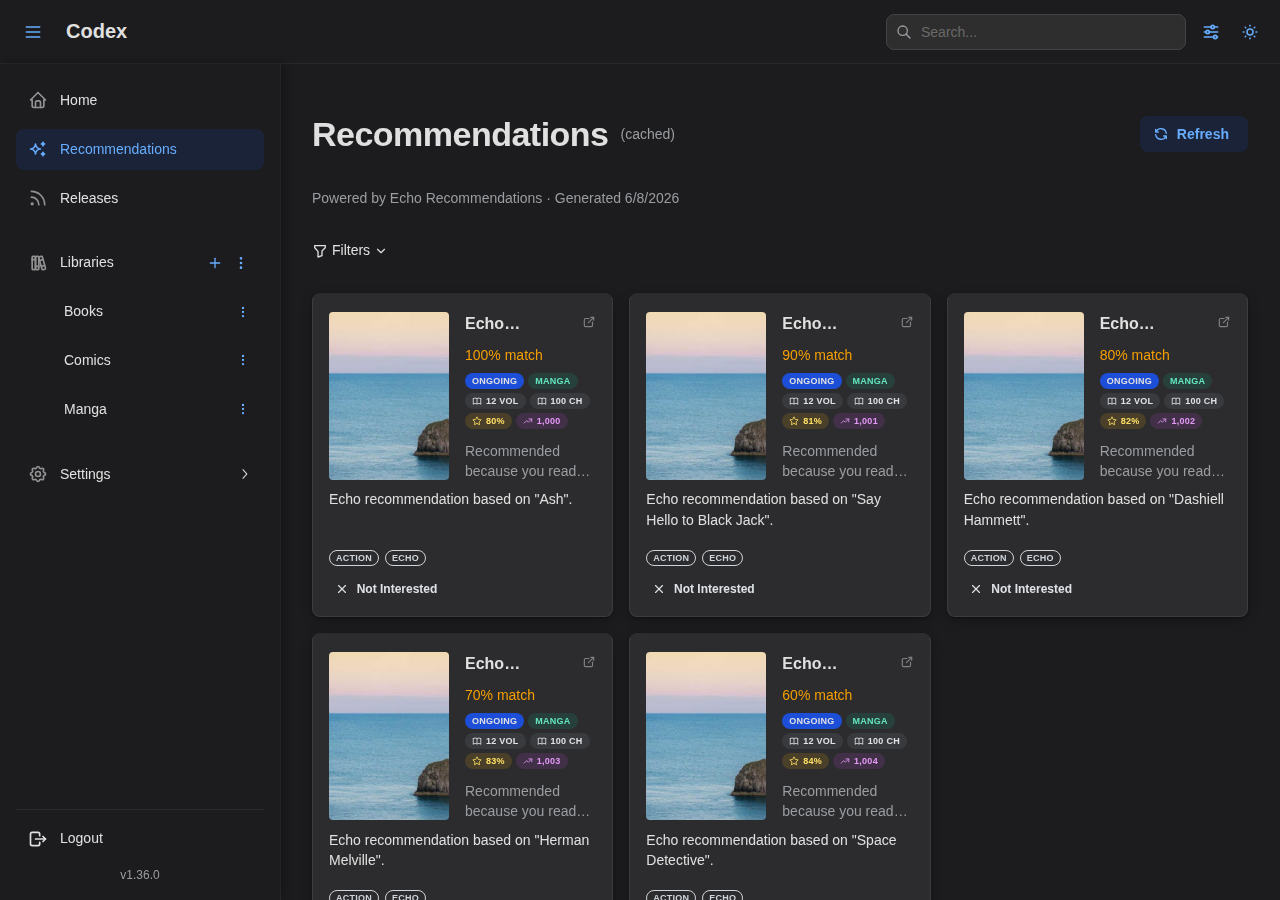
Task: Click ECHO tag on "Say Hello to Black Jack" card
Action: 722,558
